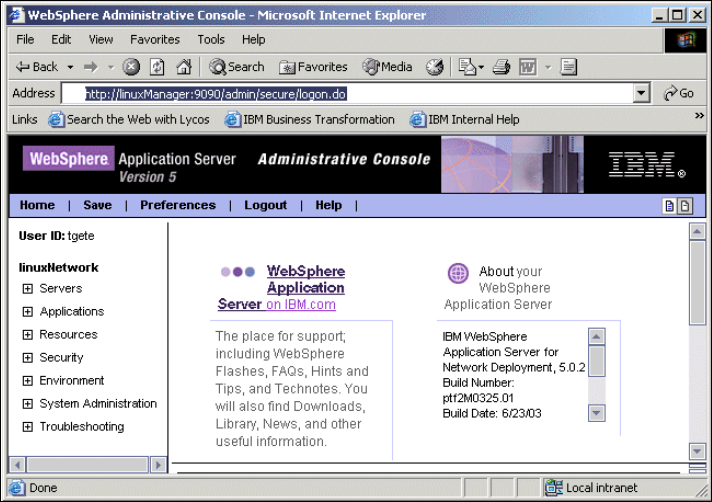This screenshot has width=712, height=502.
Task: Open Search the Web with Lycos link
Action: [x=129, y=119]
